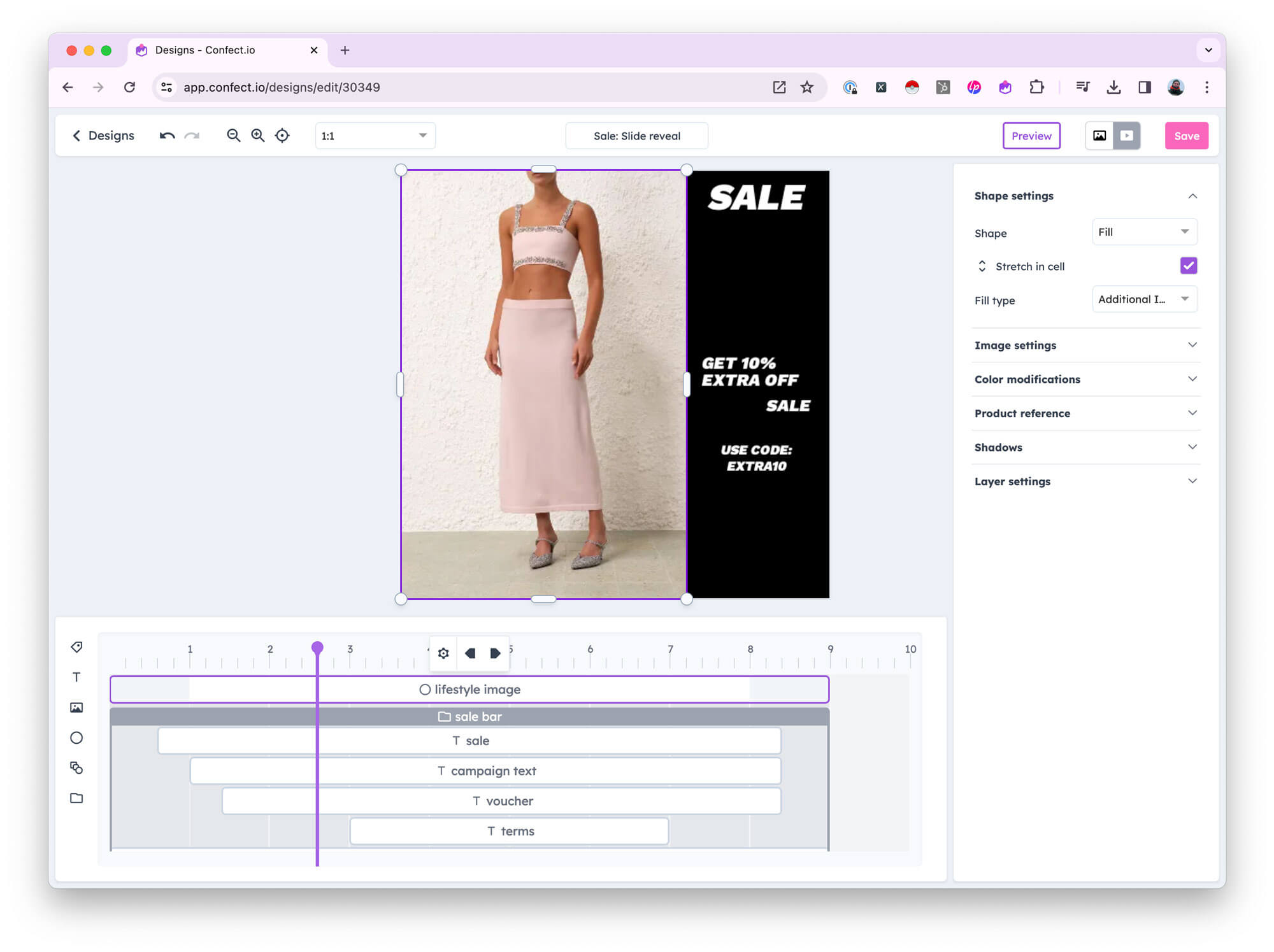1274x952 pixels.
Task: Switch to image output mode icon
Action: (x=1098, y=135)
